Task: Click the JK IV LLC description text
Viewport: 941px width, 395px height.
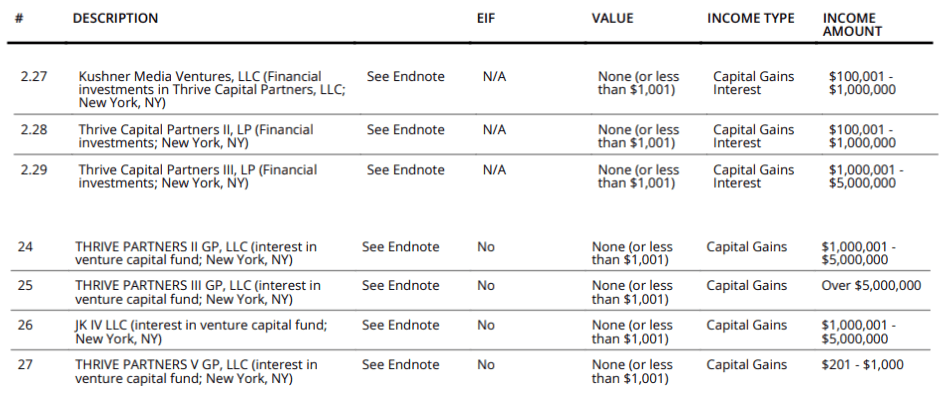Action: pyautogui.click(x=201, y=332)
